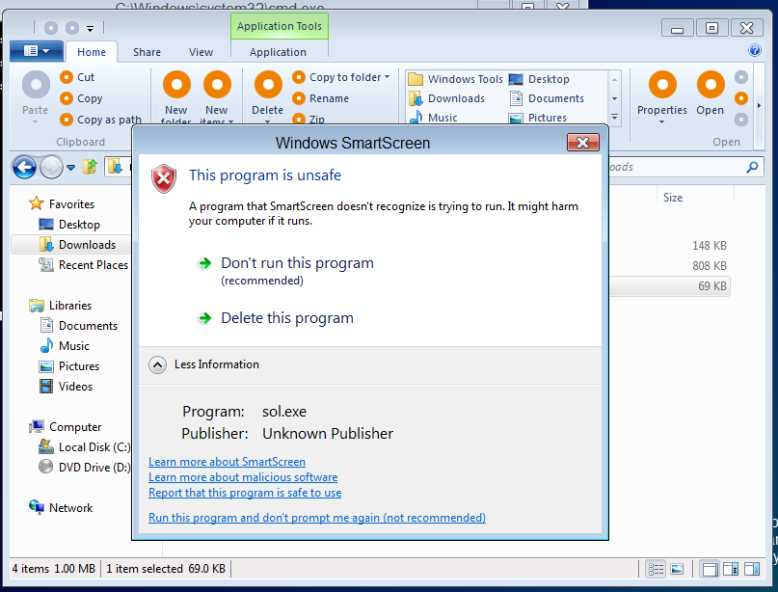Open the Application ribbon tab
The image size is (778, 592).
pos(278,52)
